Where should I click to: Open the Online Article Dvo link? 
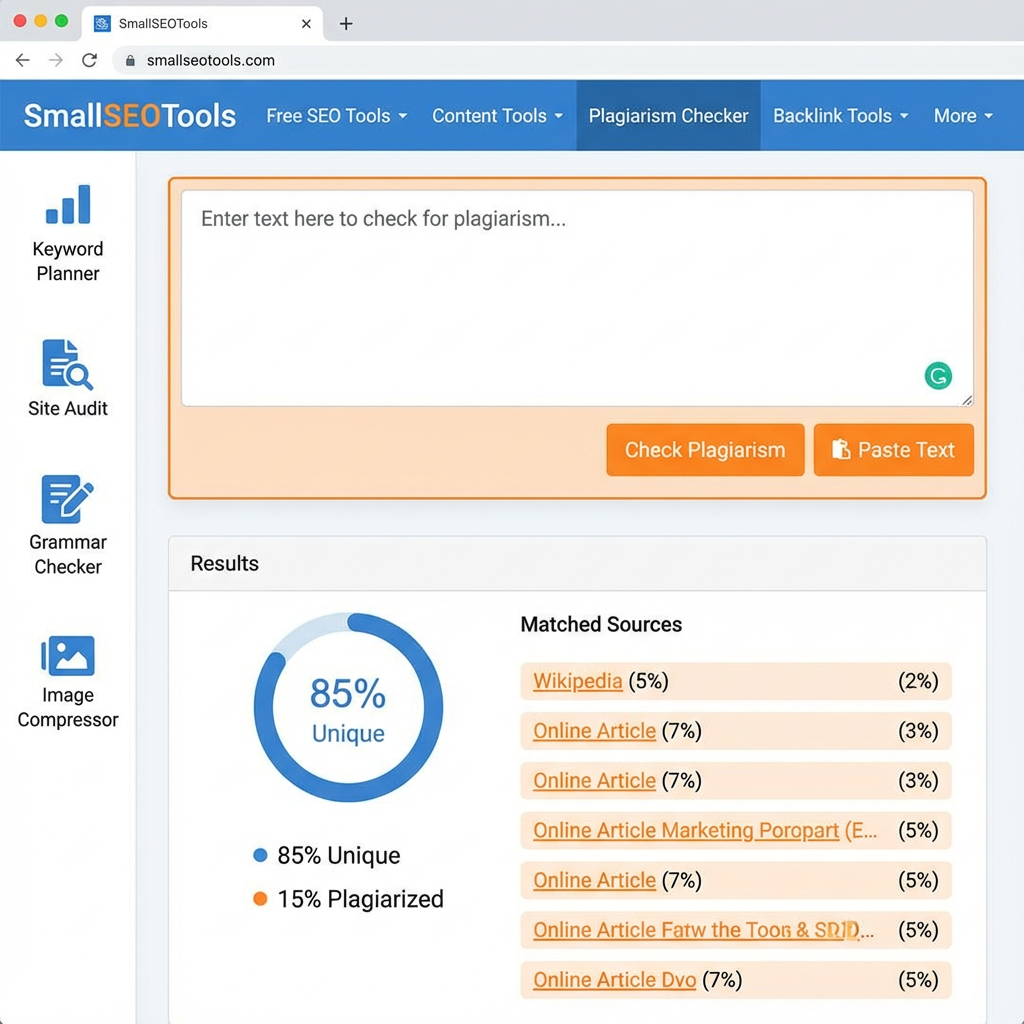615,980
